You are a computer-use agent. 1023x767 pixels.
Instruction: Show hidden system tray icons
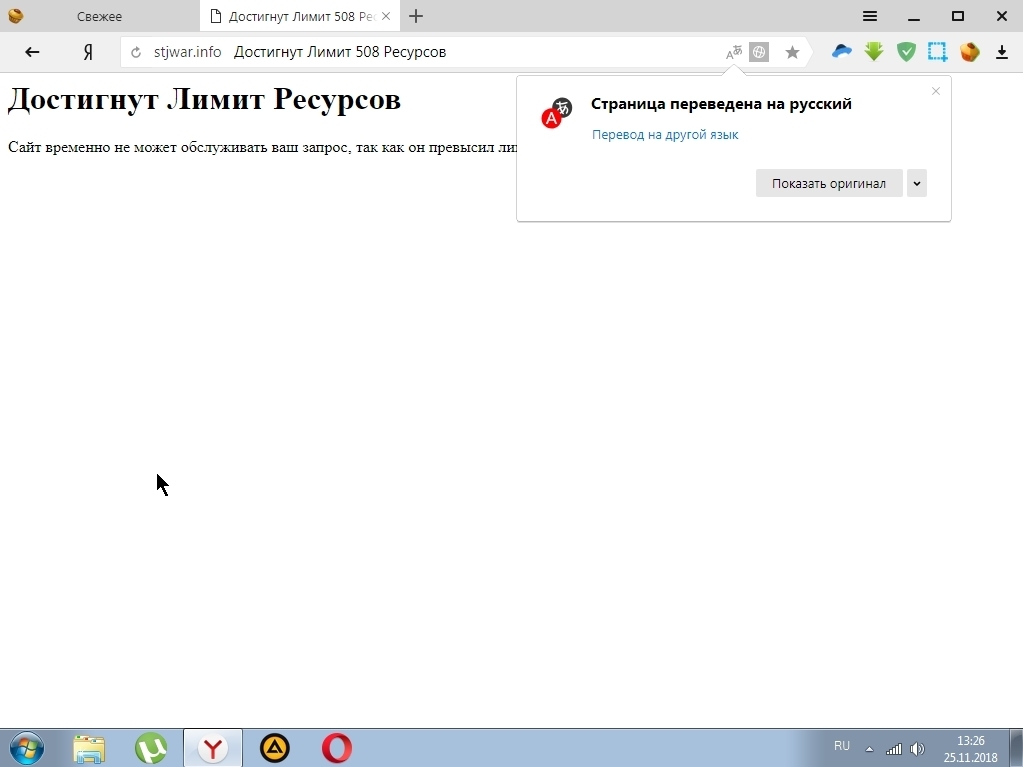868,748
